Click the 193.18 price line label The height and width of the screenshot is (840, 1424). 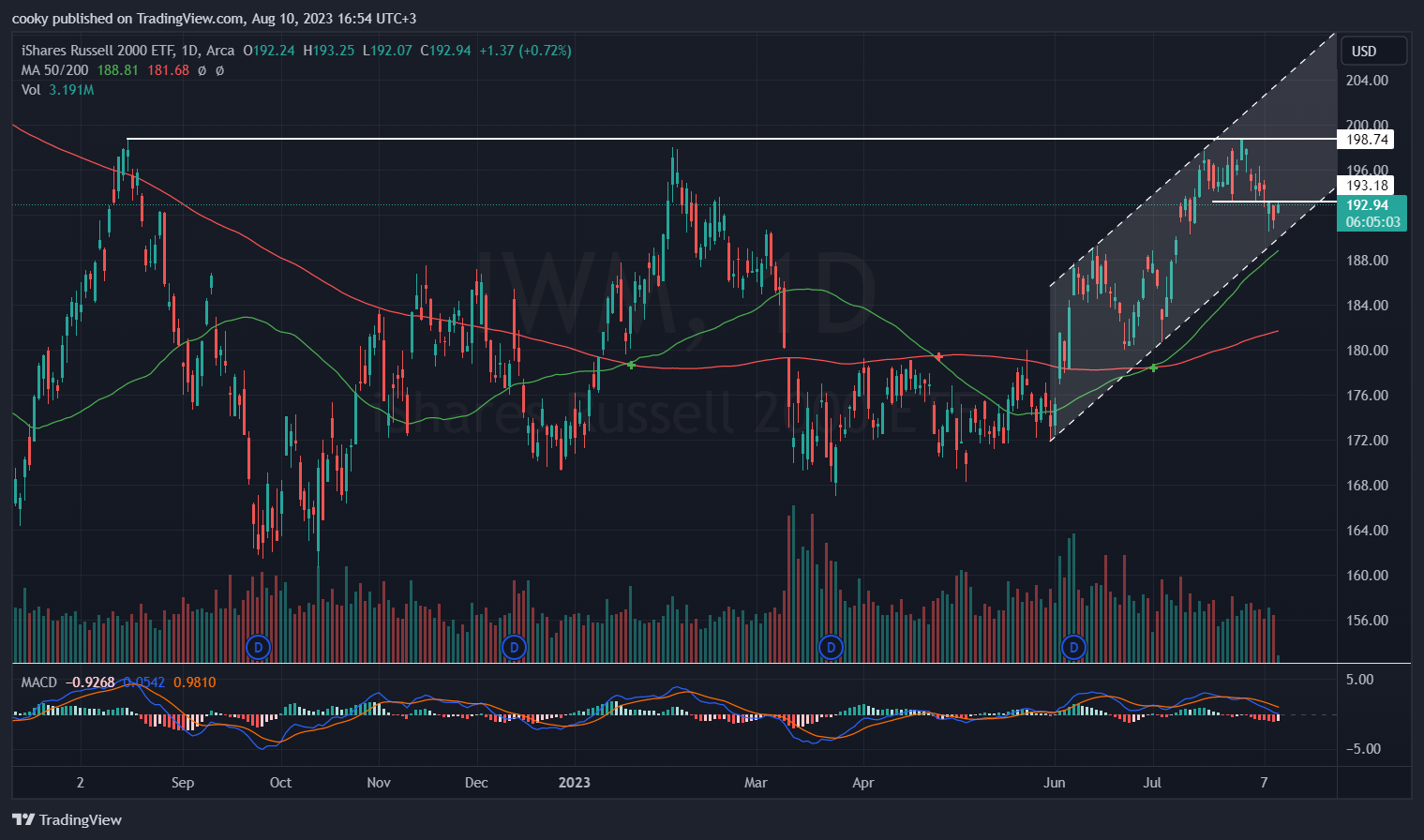pos(1367,186)
